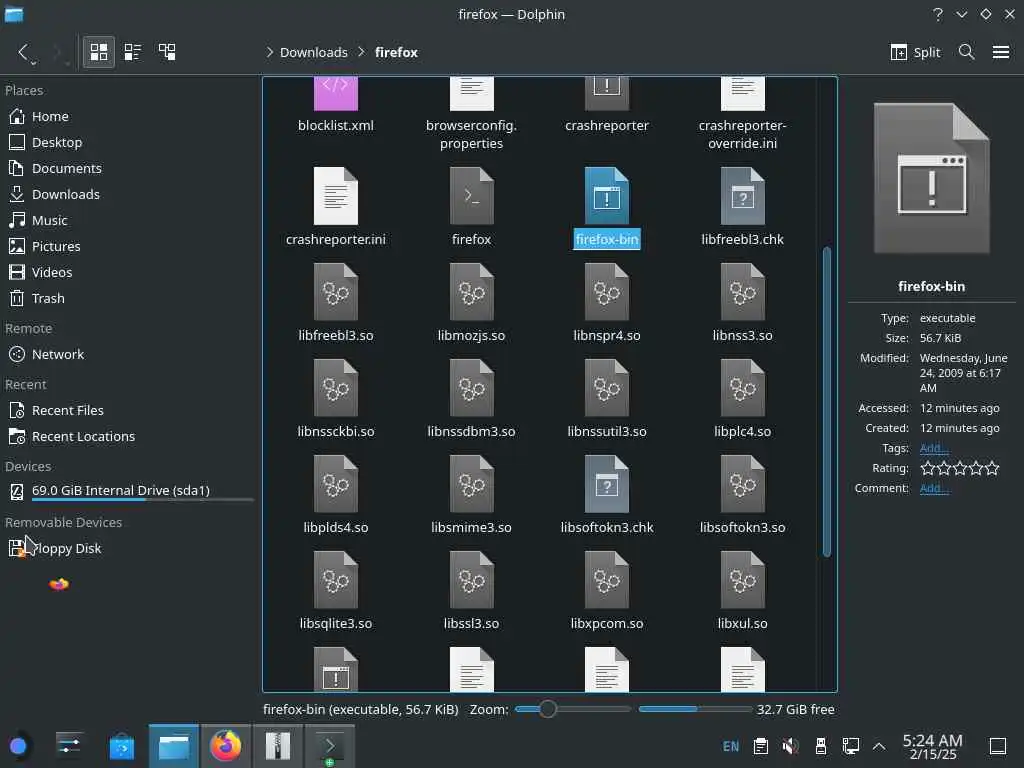Select libsoftokn3.chk file

pos(607,496)
